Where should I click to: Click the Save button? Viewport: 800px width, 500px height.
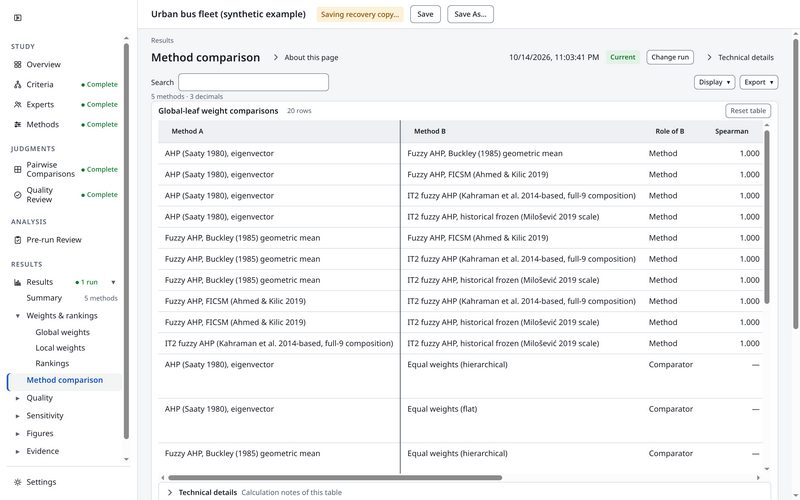(425, 14)
